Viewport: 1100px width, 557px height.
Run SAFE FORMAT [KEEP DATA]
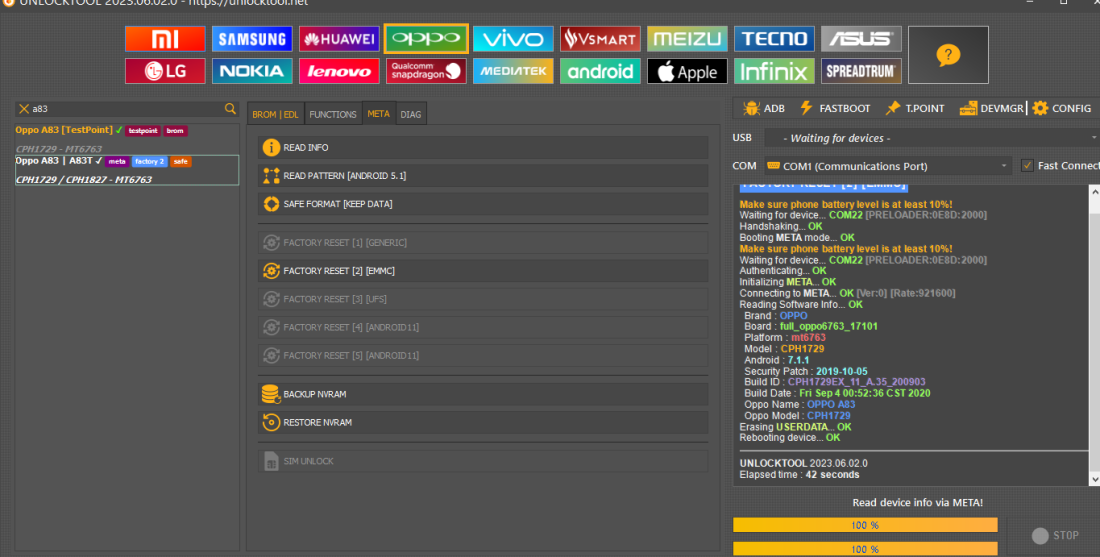pos(483,204)
